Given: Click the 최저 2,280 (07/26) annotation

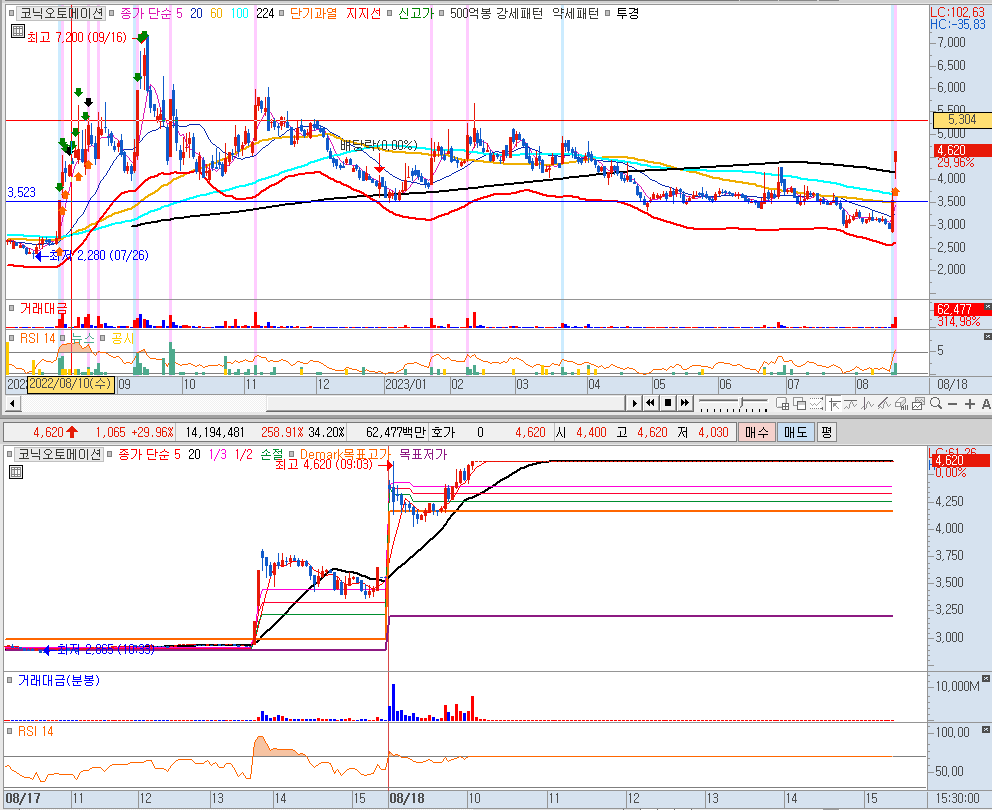Looking at the screenshot, I should [99, 255].
